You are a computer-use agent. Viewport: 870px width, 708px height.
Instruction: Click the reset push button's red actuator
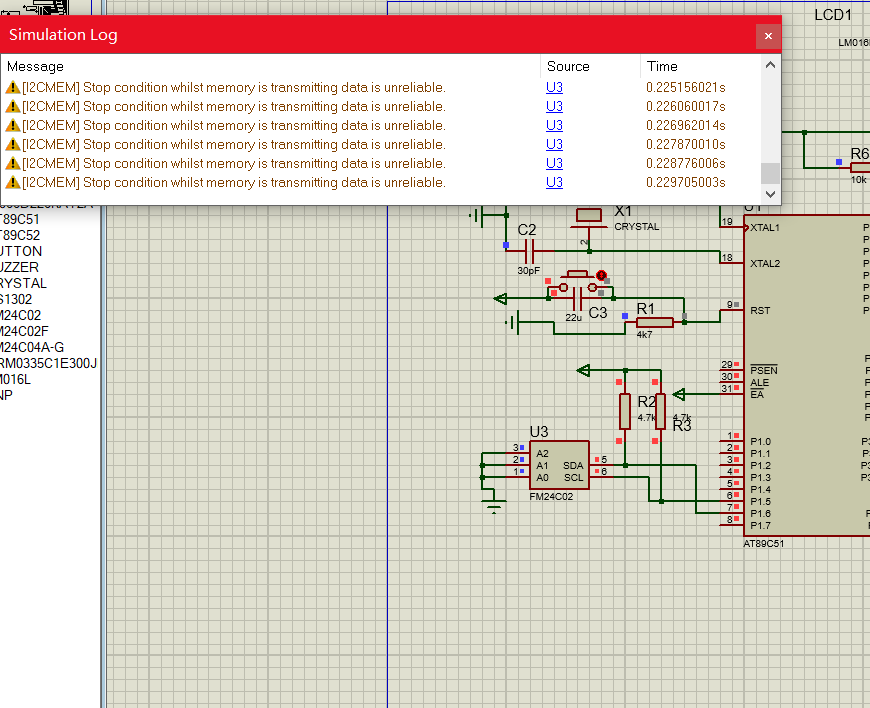(601, 275)
